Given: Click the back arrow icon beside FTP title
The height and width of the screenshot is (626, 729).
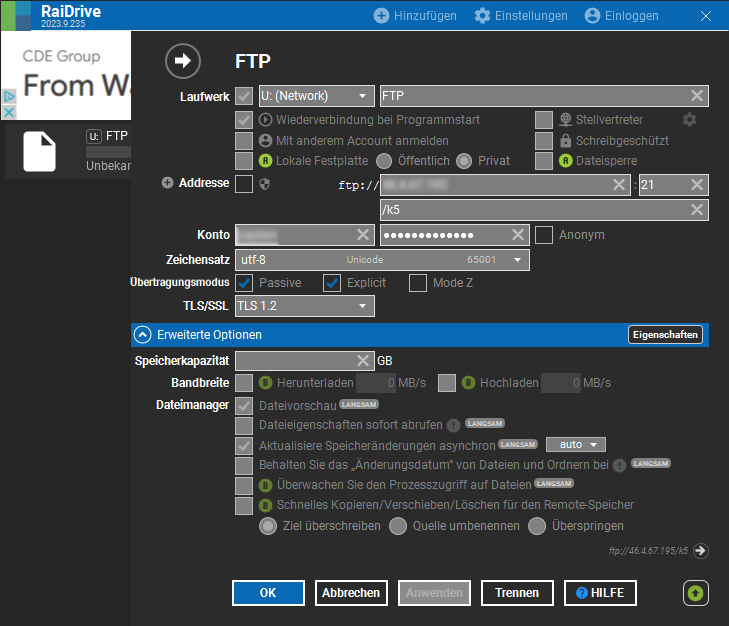Looking at the screenshot, I should (182, 61).
